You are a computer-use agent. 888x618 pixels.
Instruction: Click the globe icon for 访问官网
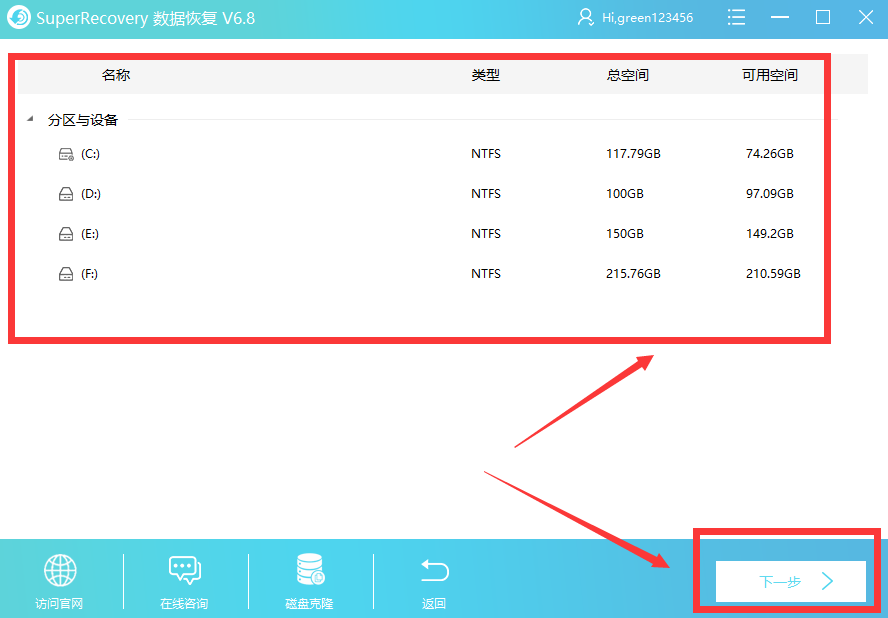tap(60, 570)
